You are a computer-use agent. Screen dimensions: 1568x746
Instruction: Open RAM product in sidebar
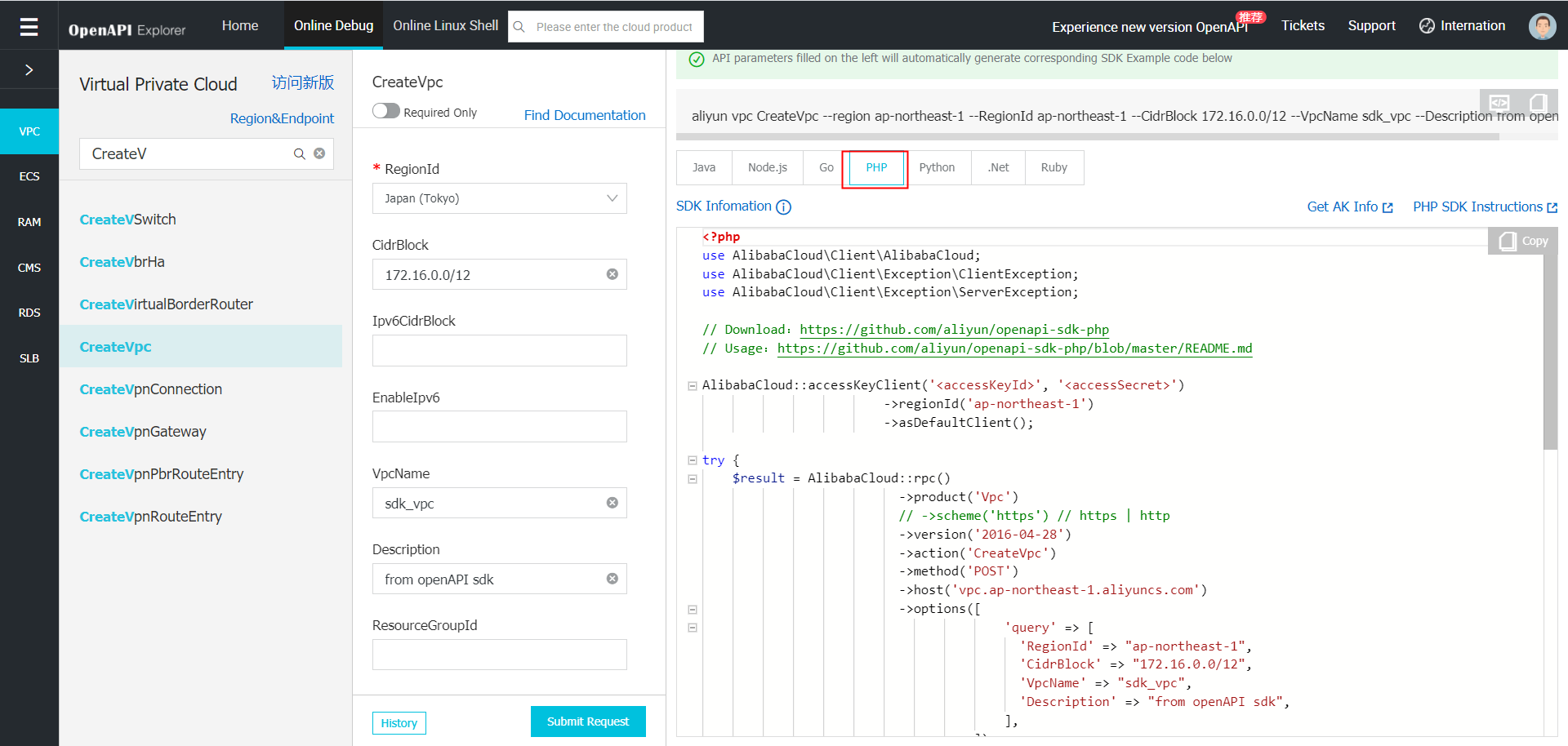pos(29,222)
